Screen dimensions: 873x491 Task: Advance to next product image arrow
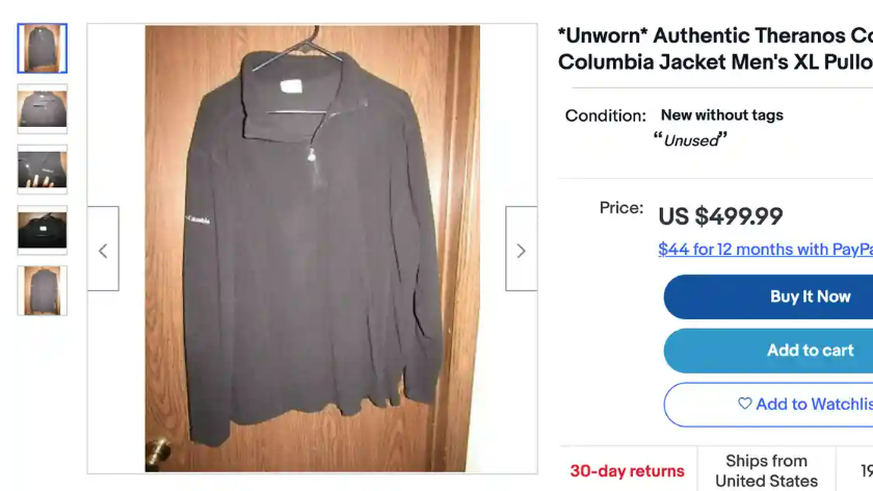click(x=521, y=248)
